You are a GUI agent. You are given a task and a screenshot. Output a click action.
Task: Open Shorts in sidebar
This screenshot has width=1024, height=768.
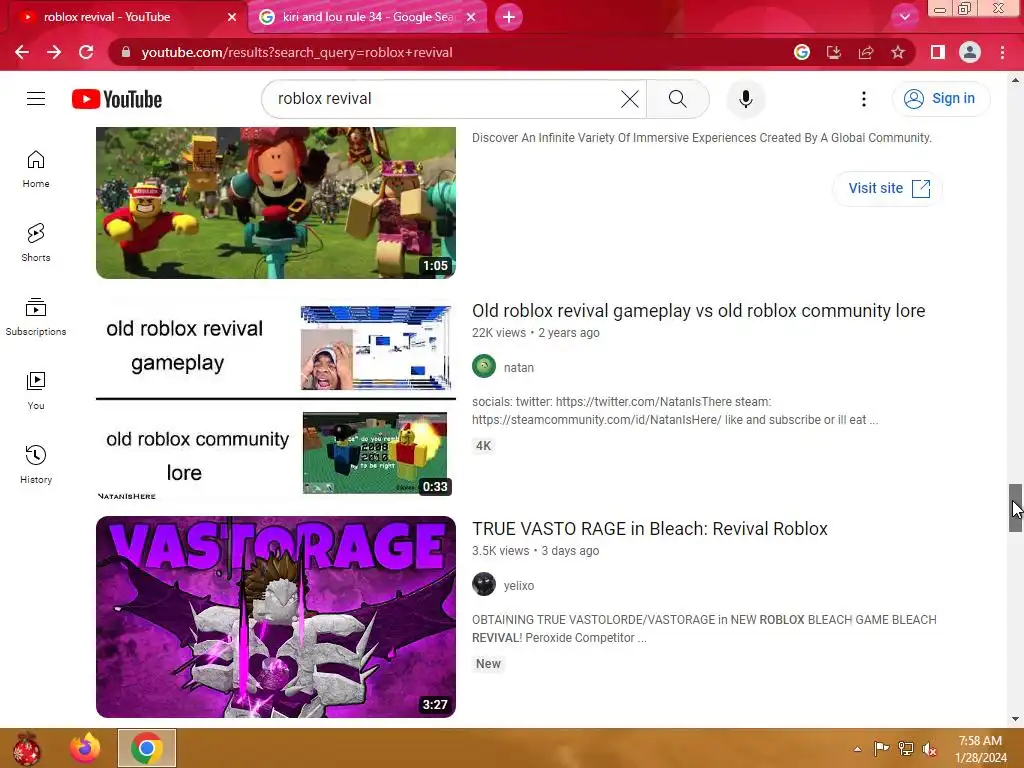(36, 242)
